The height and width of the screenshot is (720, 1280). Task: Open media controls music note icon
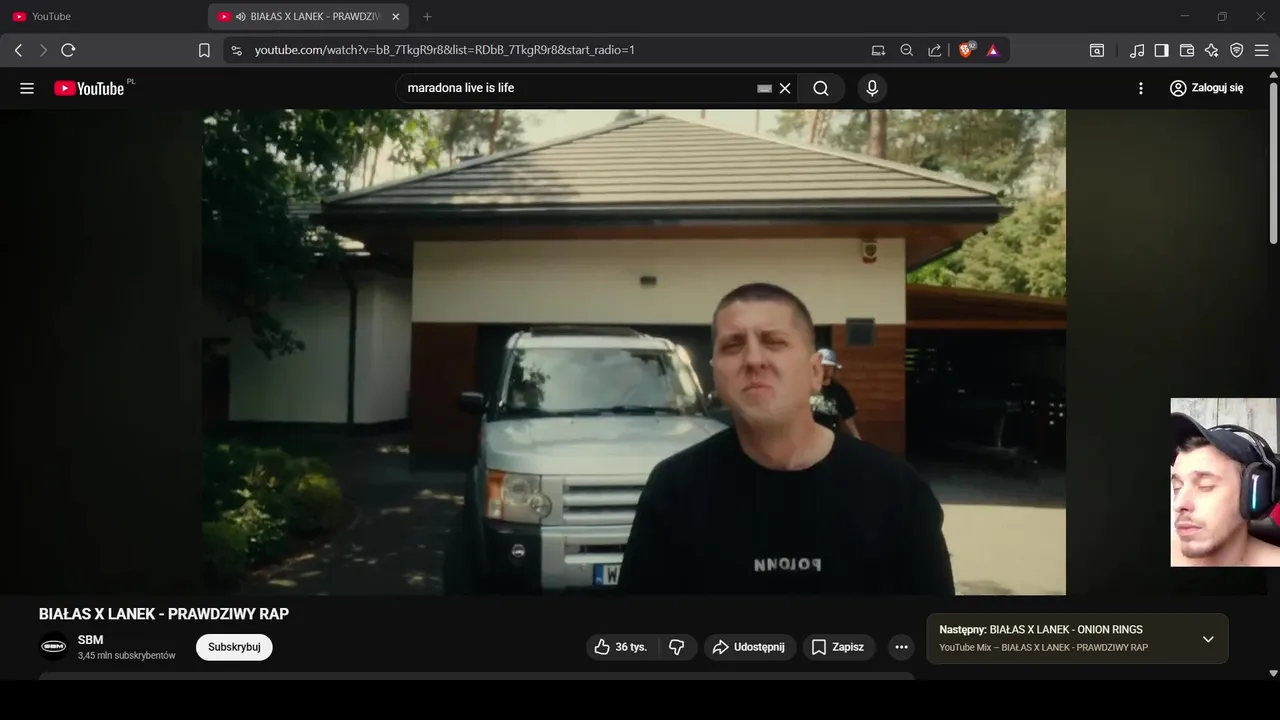1137,50
